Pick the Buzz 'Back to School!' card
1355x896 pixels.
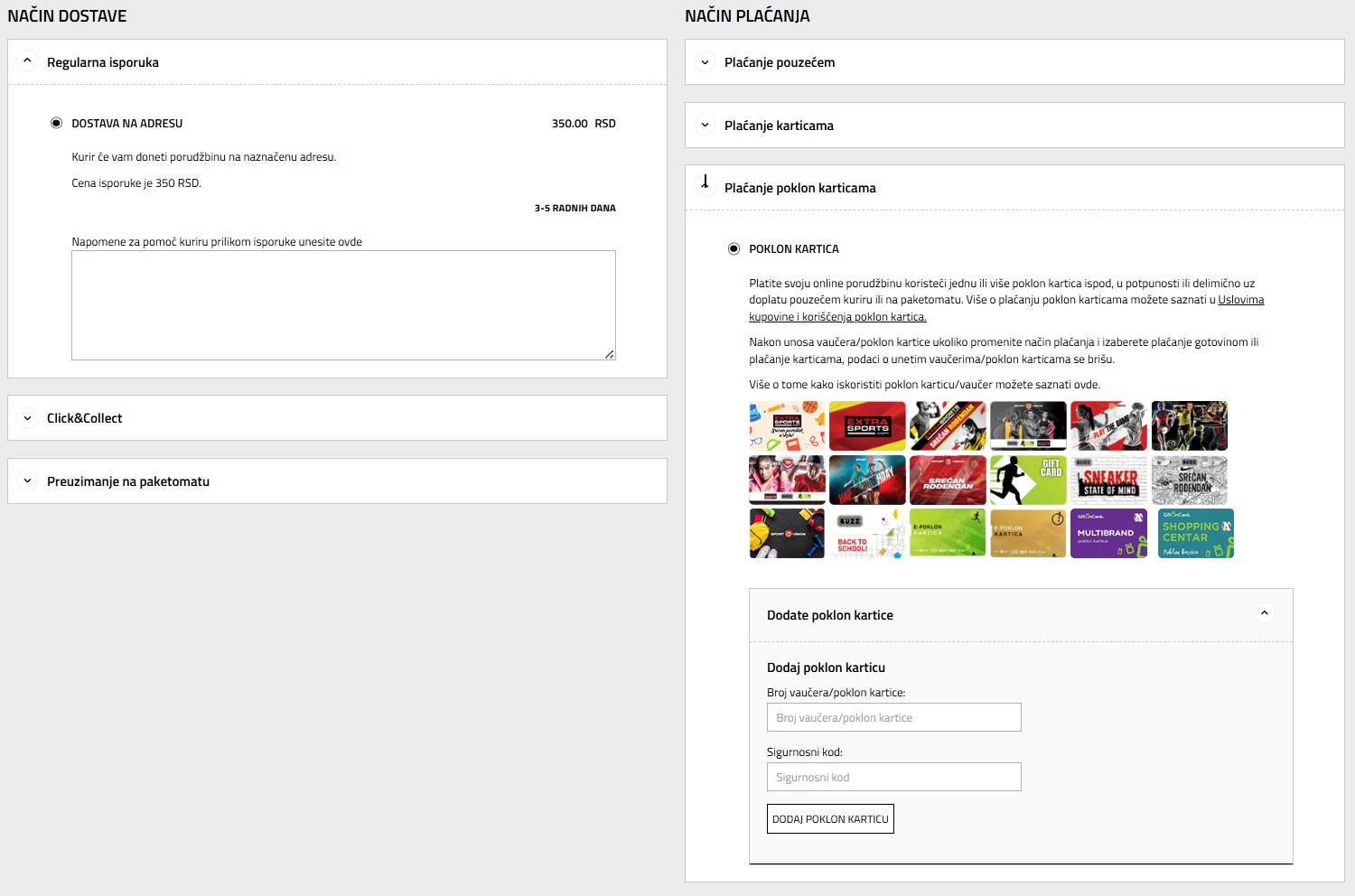click(x=867, y=534)
